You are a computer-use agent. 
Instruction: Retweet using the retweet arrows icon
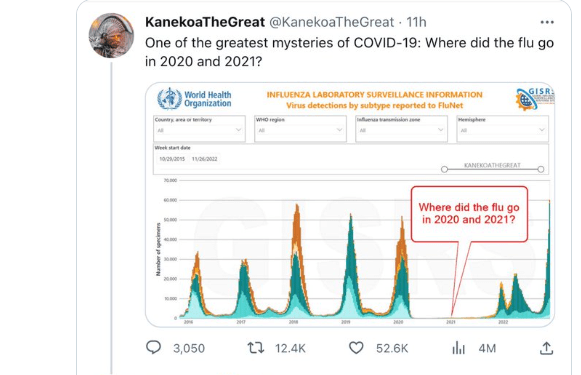click(255, 348)
